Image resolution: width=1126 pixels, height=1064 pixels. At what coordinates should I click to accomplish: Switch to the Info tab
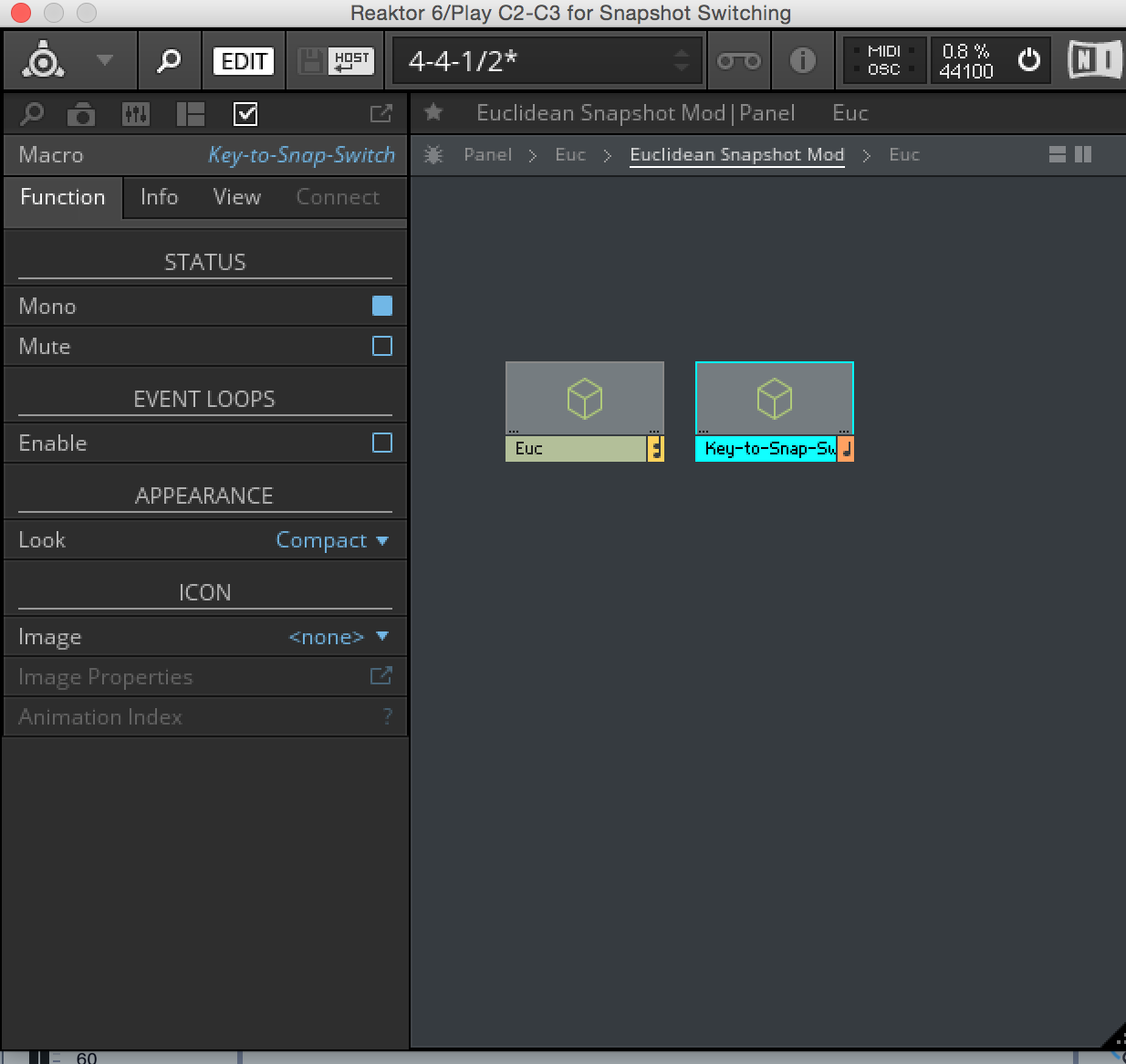159,197
